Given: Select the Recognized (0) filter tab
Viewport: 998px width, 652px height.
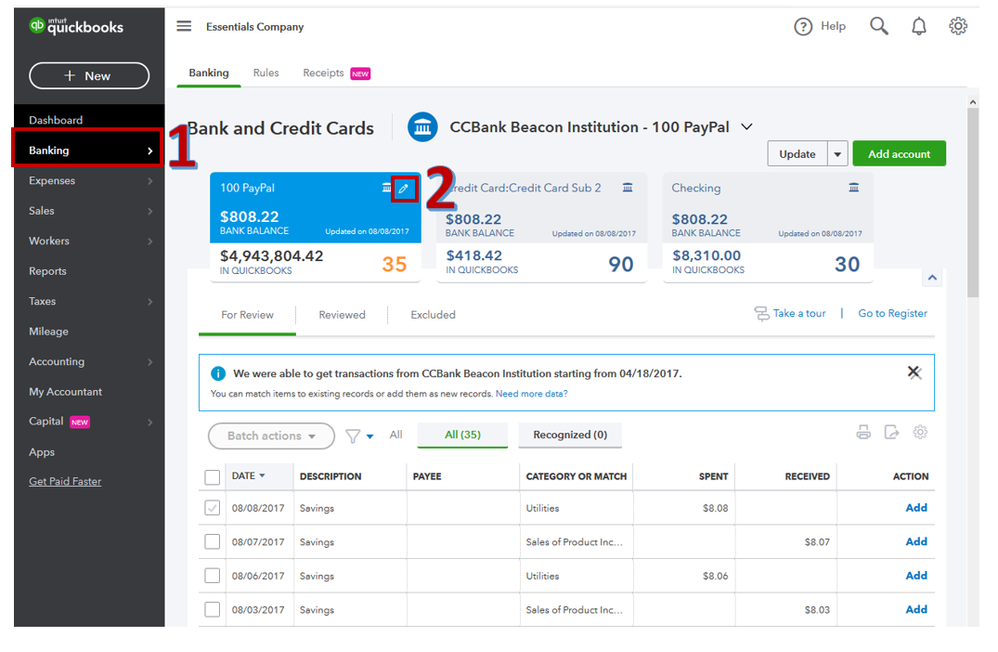Looking at the screenshot, I should click(570, 435).
